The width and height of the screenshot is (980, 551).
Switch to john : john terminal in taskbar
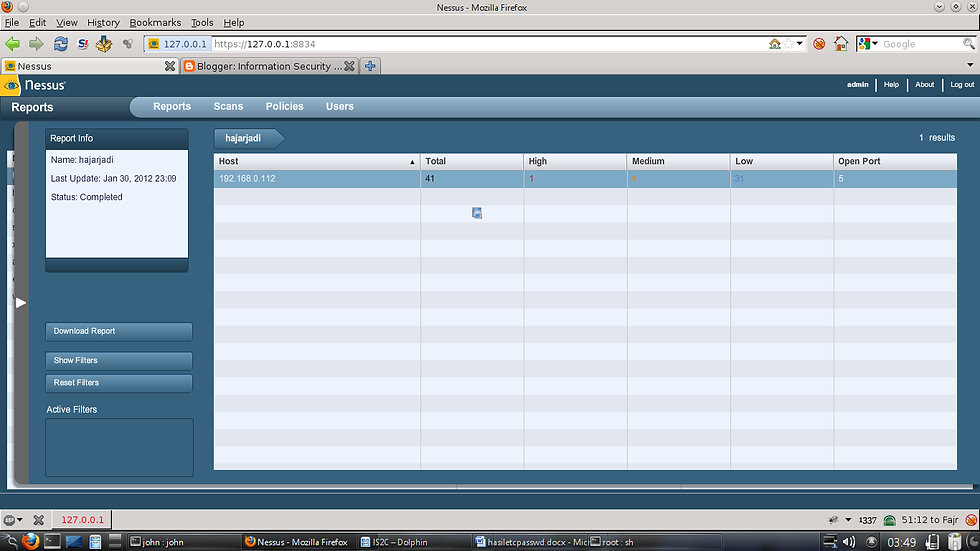(x=183, y=542)
